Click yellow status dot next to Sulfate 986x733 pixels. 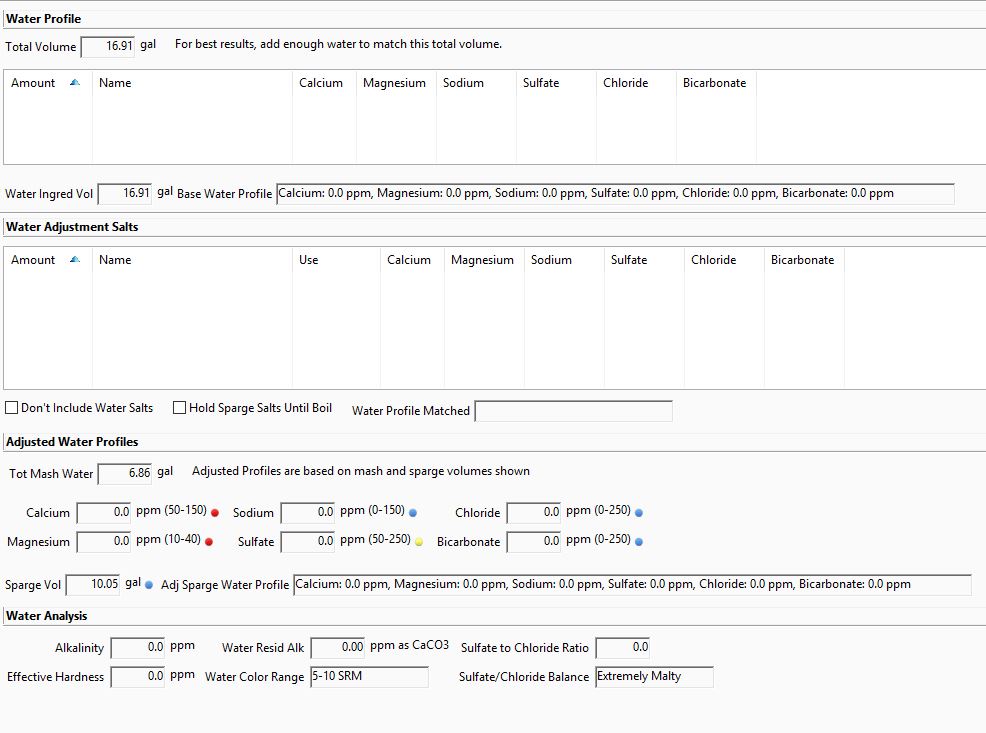(x=419, y=542)
